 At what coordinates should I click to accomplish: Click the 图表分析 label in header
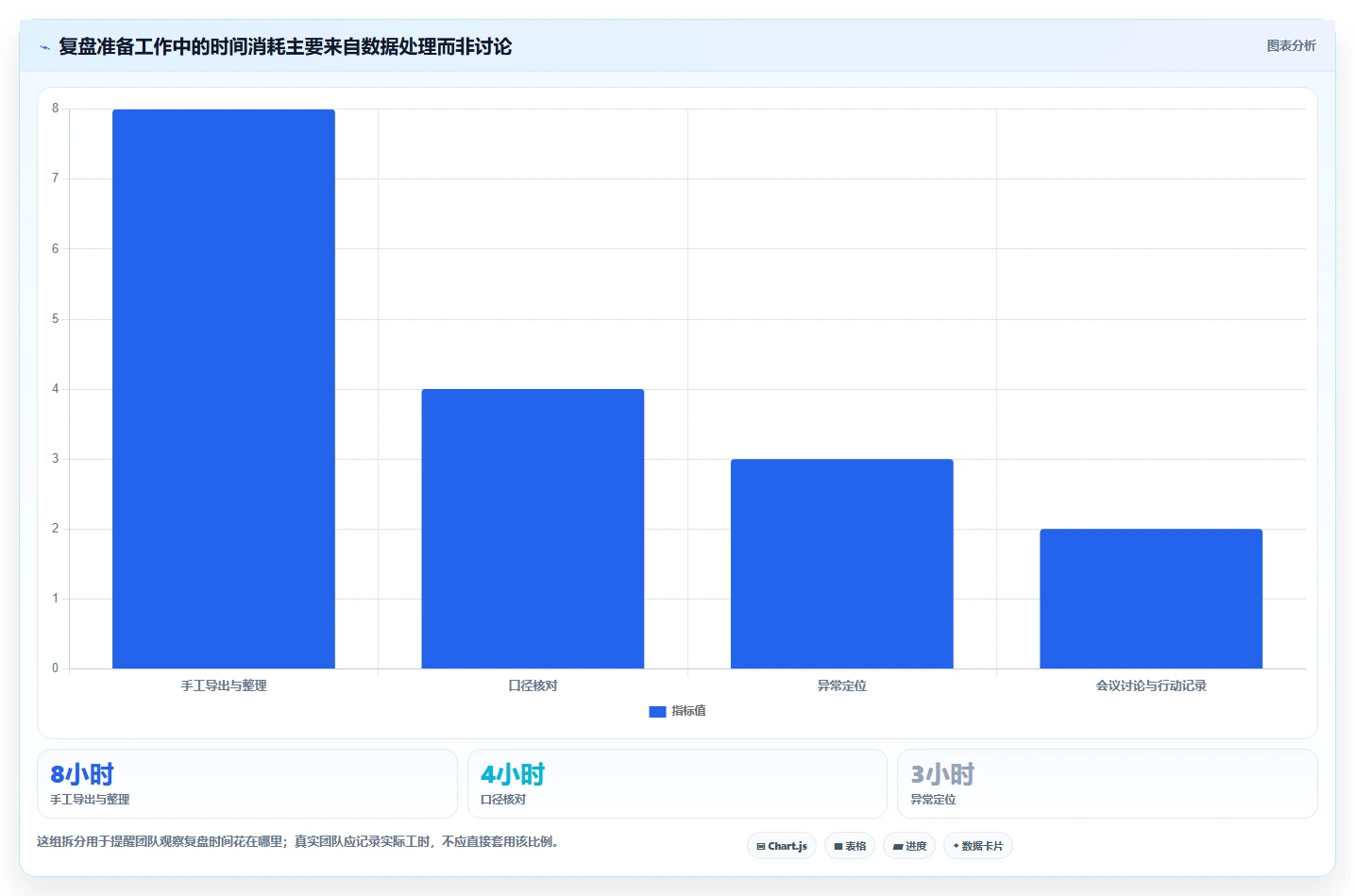click(1291, 45)
